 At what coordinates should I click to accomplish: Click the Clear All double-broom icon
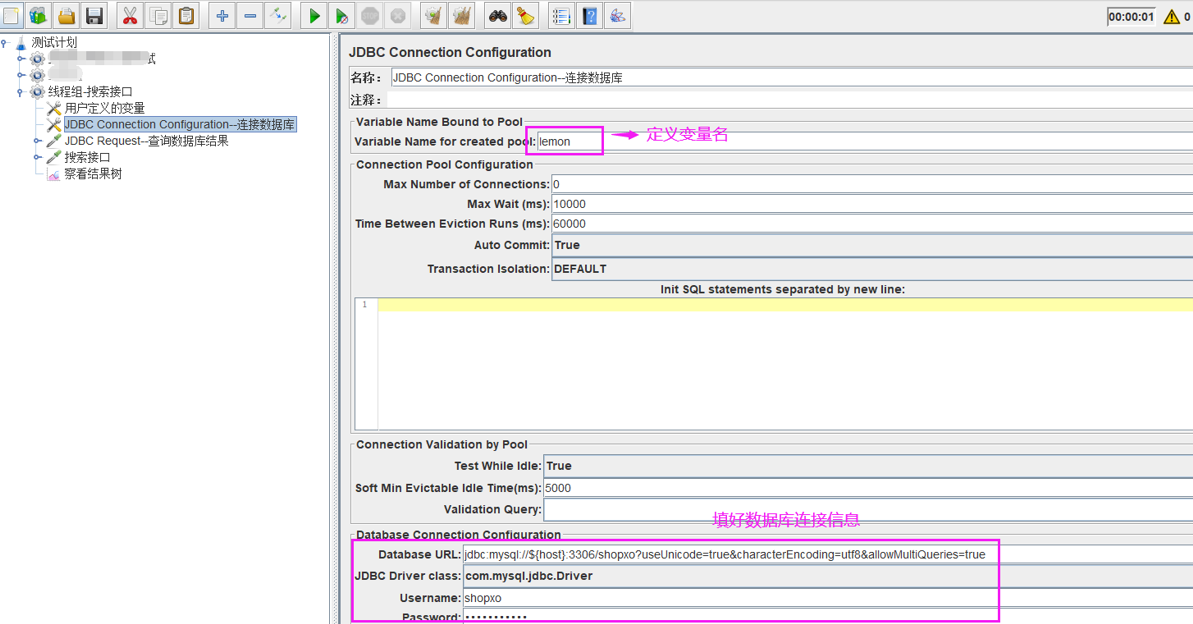click(x=461, y=16)
